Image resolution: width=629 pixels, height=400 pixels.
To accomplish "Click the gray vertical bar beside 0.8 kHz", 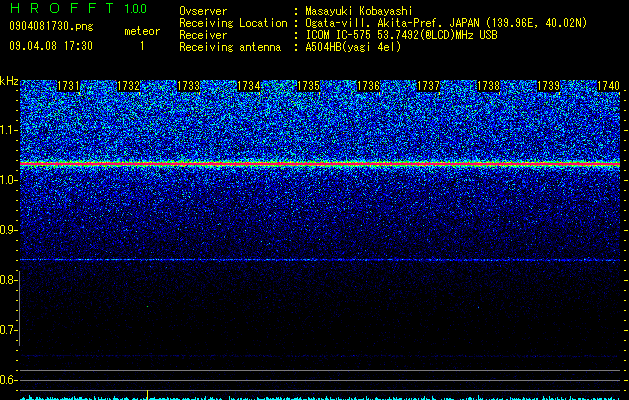I will pos(20,308).
